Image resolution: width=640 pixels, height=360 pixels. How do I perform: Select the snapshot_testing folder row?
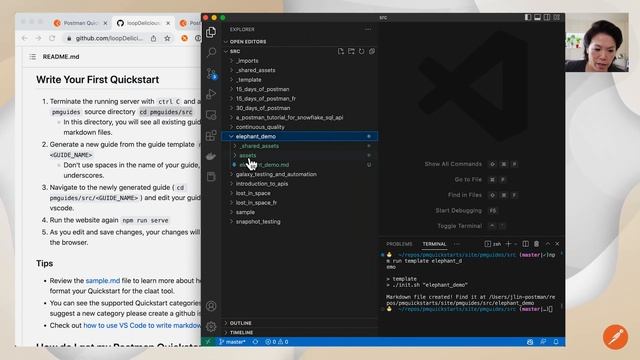[x=300, y=222]
